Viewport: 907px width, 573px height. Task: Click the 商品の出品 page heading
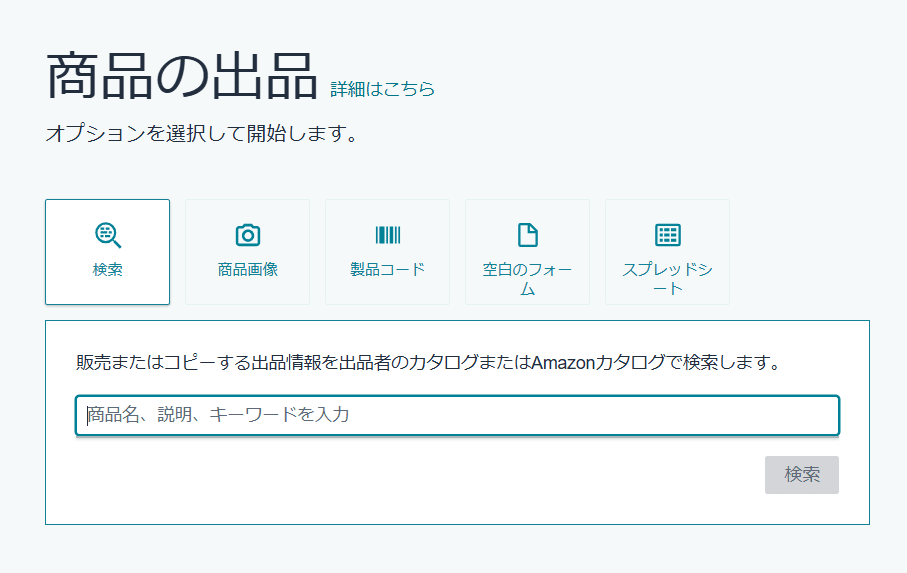tap(182, 76)
